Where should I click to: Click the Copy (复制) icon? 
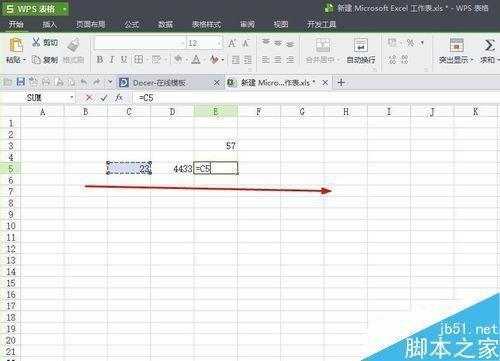[x=36, y=60]
